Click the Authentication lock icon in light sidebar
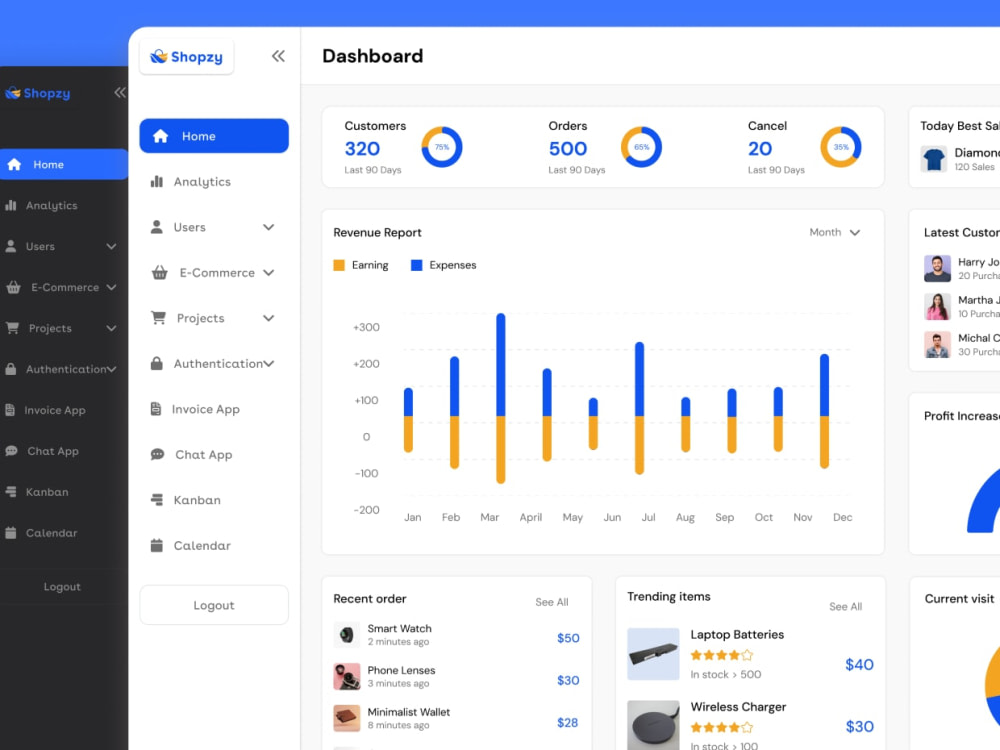The image size is (1000, 750). pyautogui.click(x=157, y=364)
